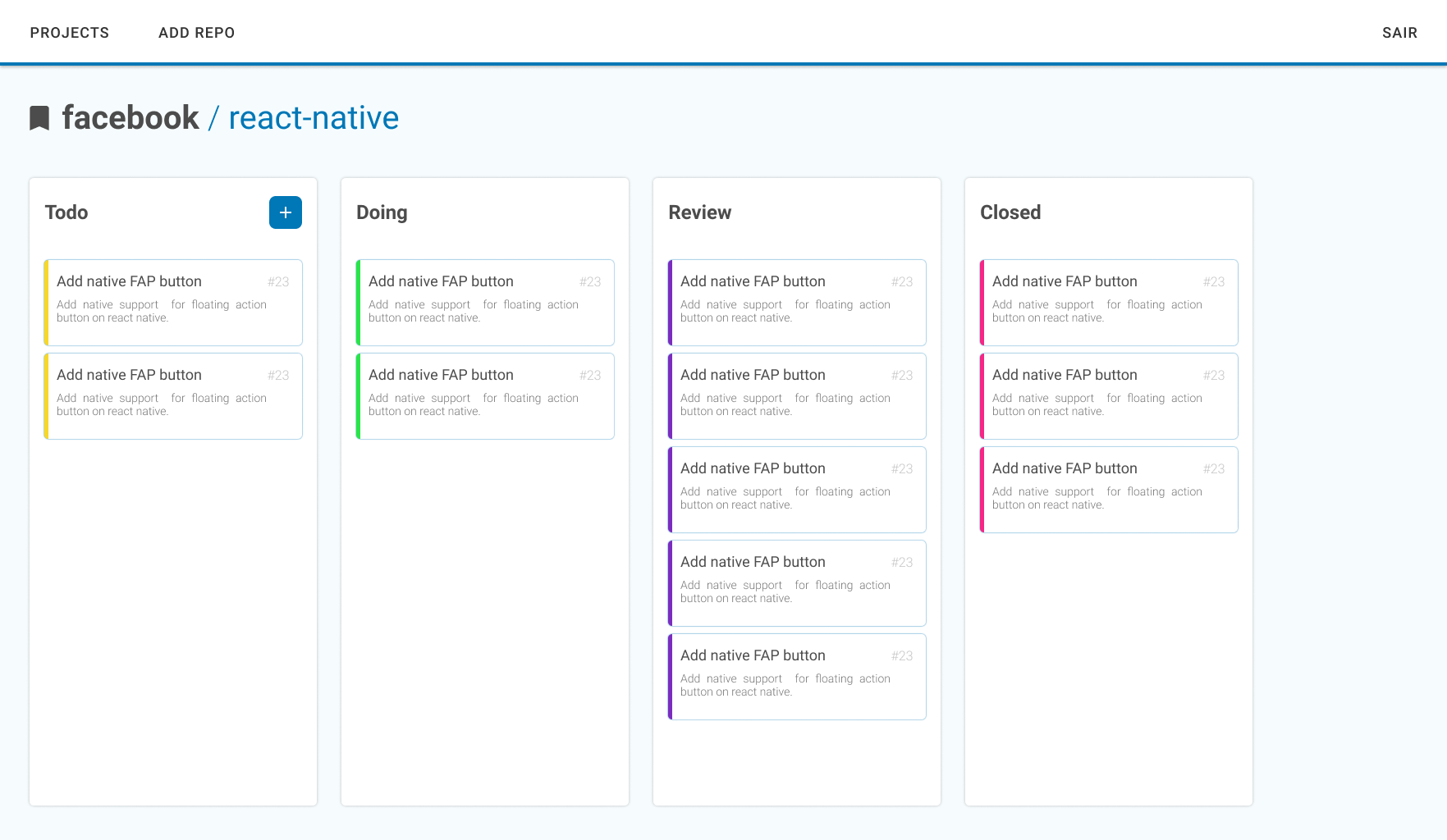Open the first card in Todo column
The image size is (1447, 840).
[173, 303]
